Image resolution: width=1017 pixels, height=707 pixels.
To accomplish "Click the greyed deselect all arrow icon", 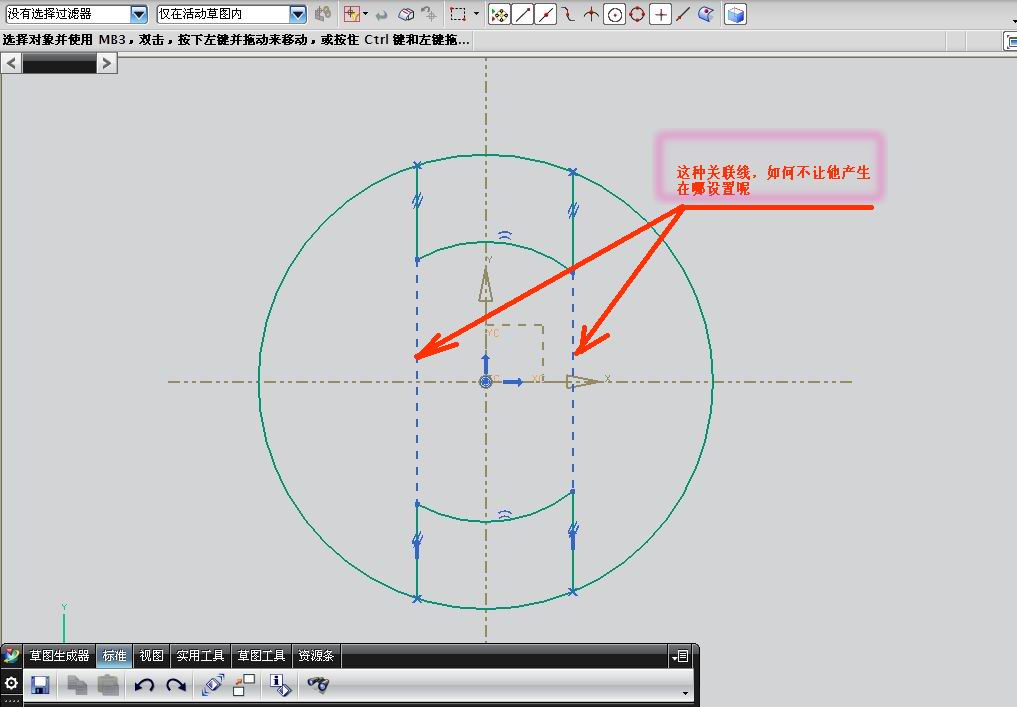I will [381, 14].
